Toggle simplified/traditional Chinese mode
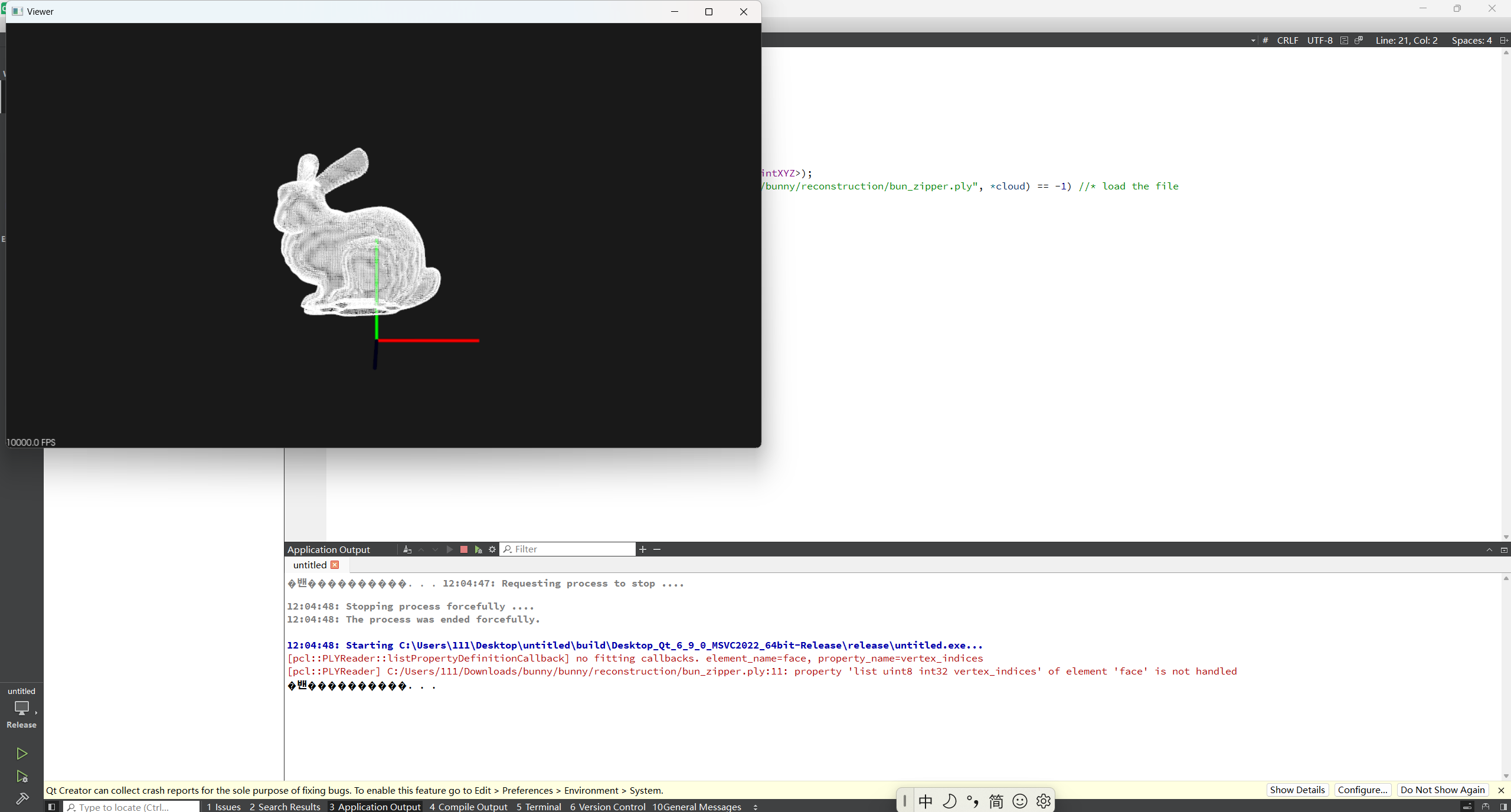The height and width of the screenshot is (812, 1511). click(x=996, y=801)
